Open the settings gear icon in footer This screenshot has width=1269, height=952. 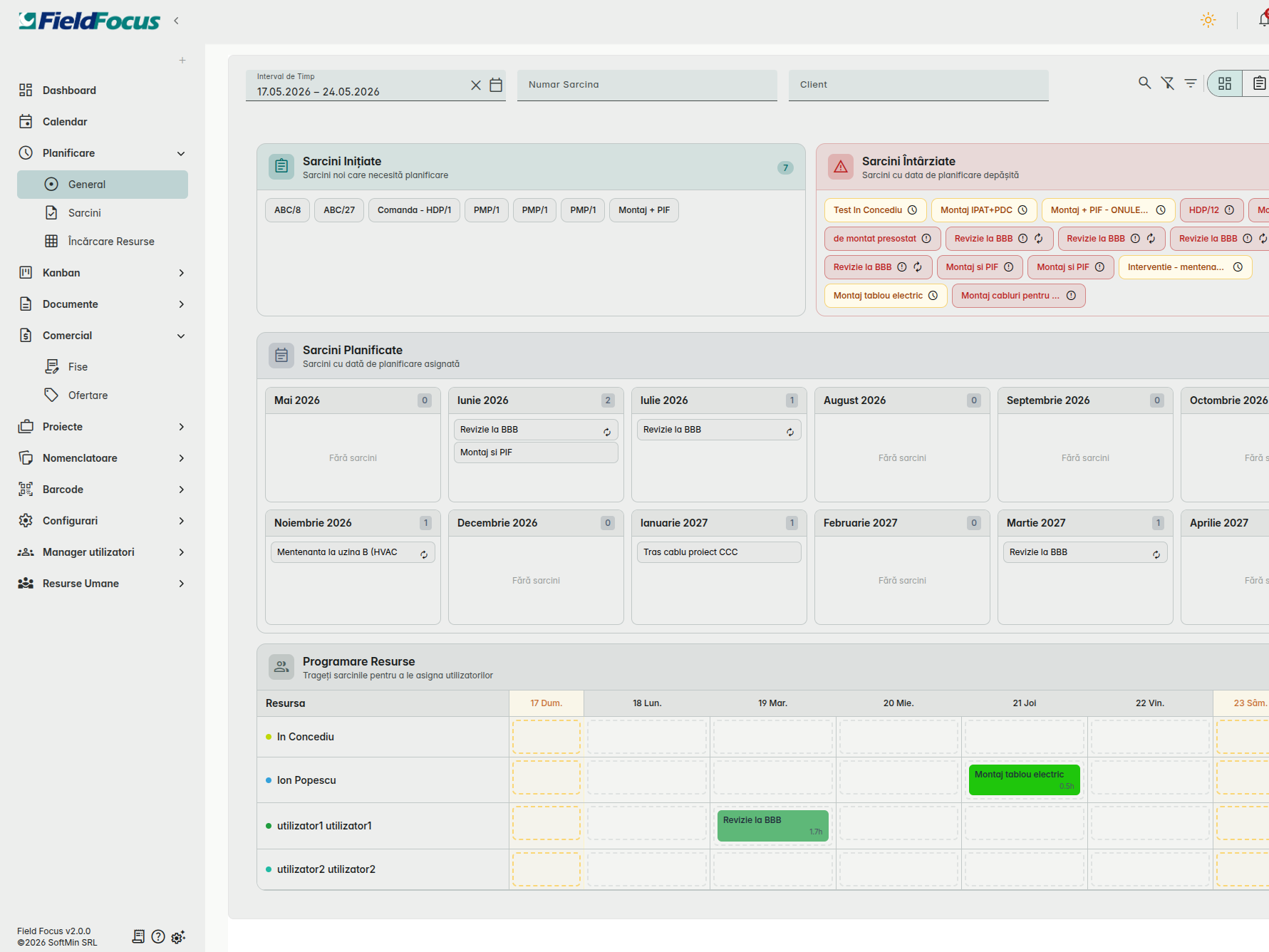178,936
